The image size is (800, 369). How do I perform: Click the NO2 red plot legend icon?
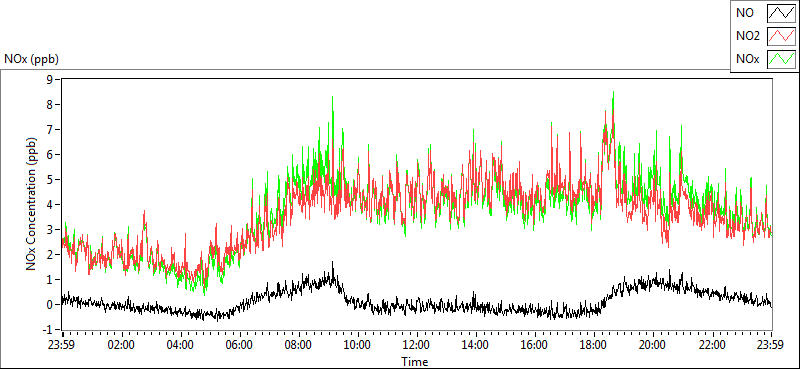tap(782, 36)
